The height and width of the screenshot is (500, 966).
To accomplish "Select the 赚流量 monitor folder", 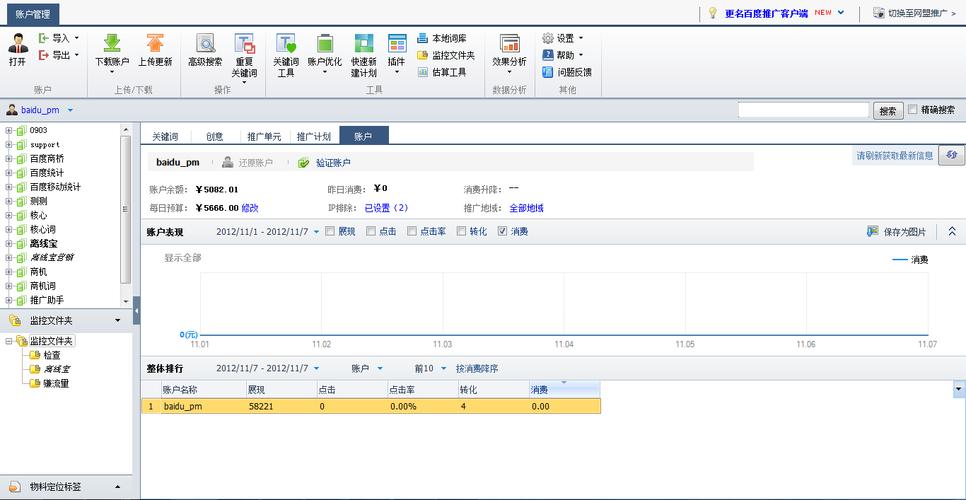I will click(x=55, y=383).
